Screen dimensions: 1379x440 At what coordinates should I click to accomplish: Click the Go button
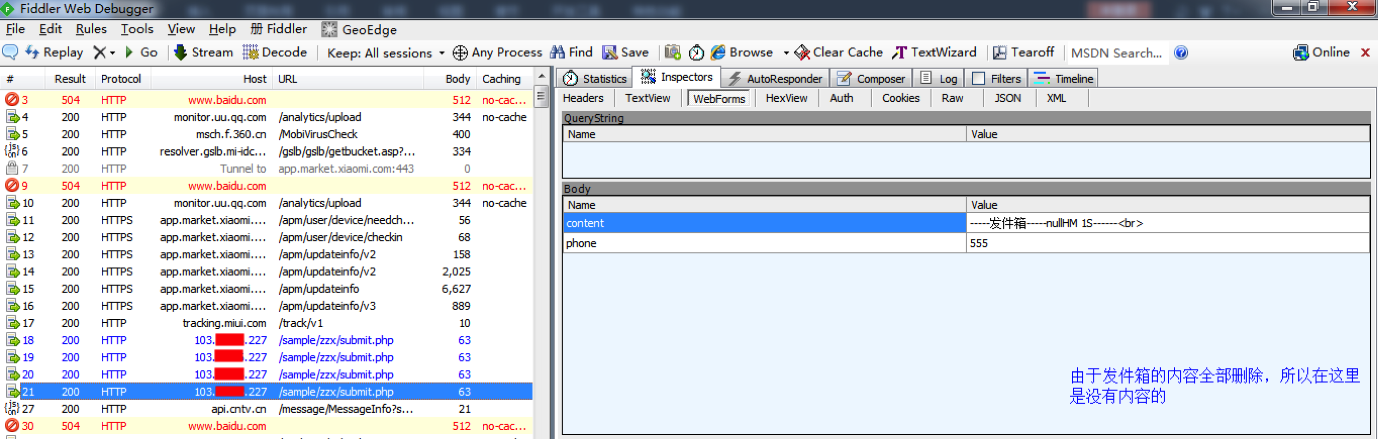(141, 53)
